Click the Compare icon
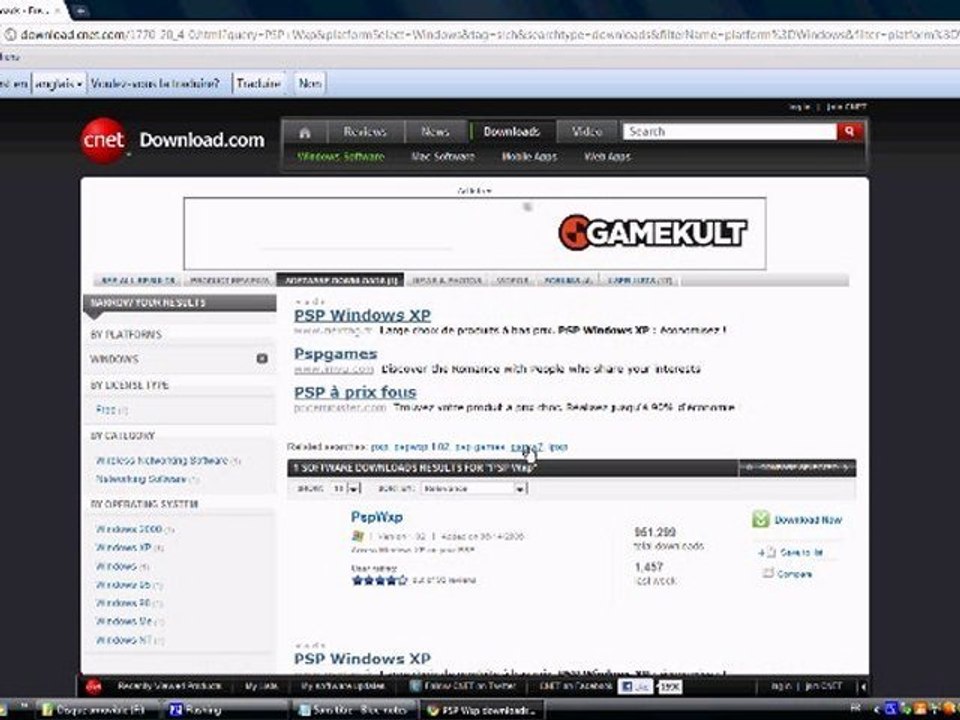The image size is (960, 720). (768, 574)
